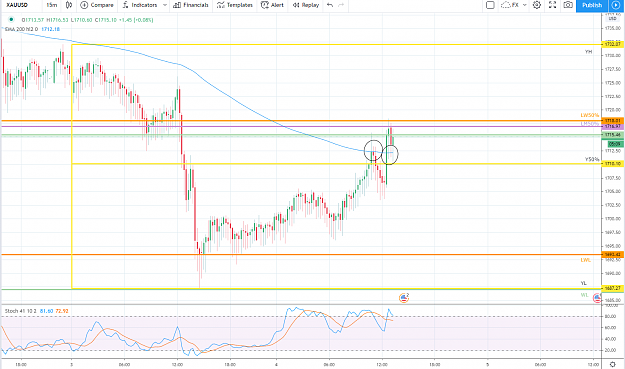
Task: Open the Financials menu
Action: (191, 5)
